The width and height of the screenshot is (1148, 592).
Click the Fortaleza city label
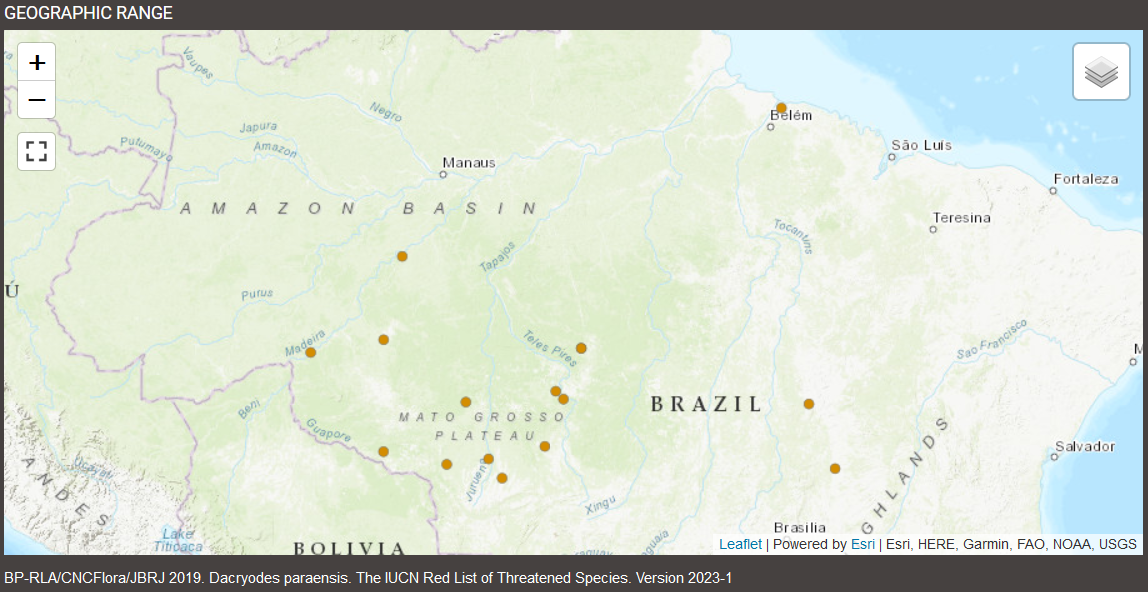click(x=1087, y=179)
